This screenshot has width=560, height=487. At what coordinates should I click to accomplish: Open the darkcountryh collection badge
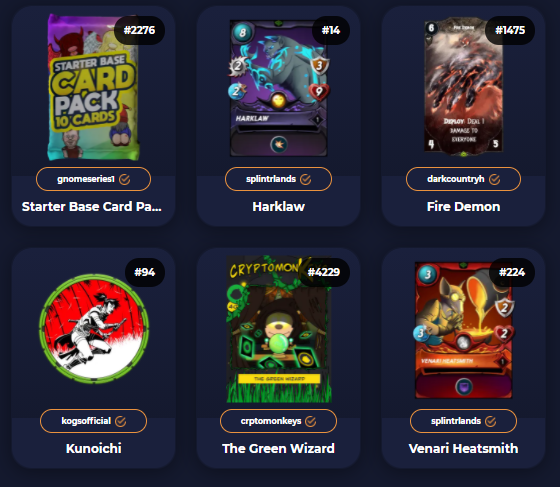pyautogui.click(x=463, y=179)
